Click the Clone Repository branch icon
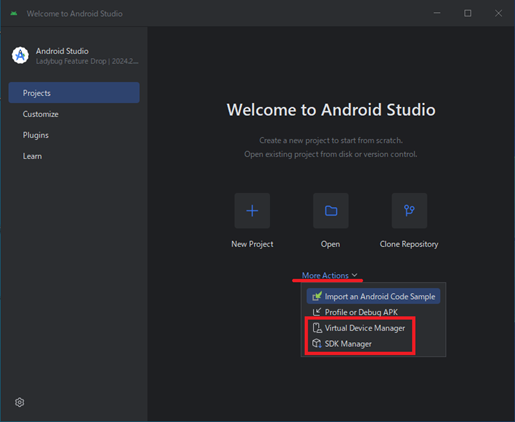 409,211
